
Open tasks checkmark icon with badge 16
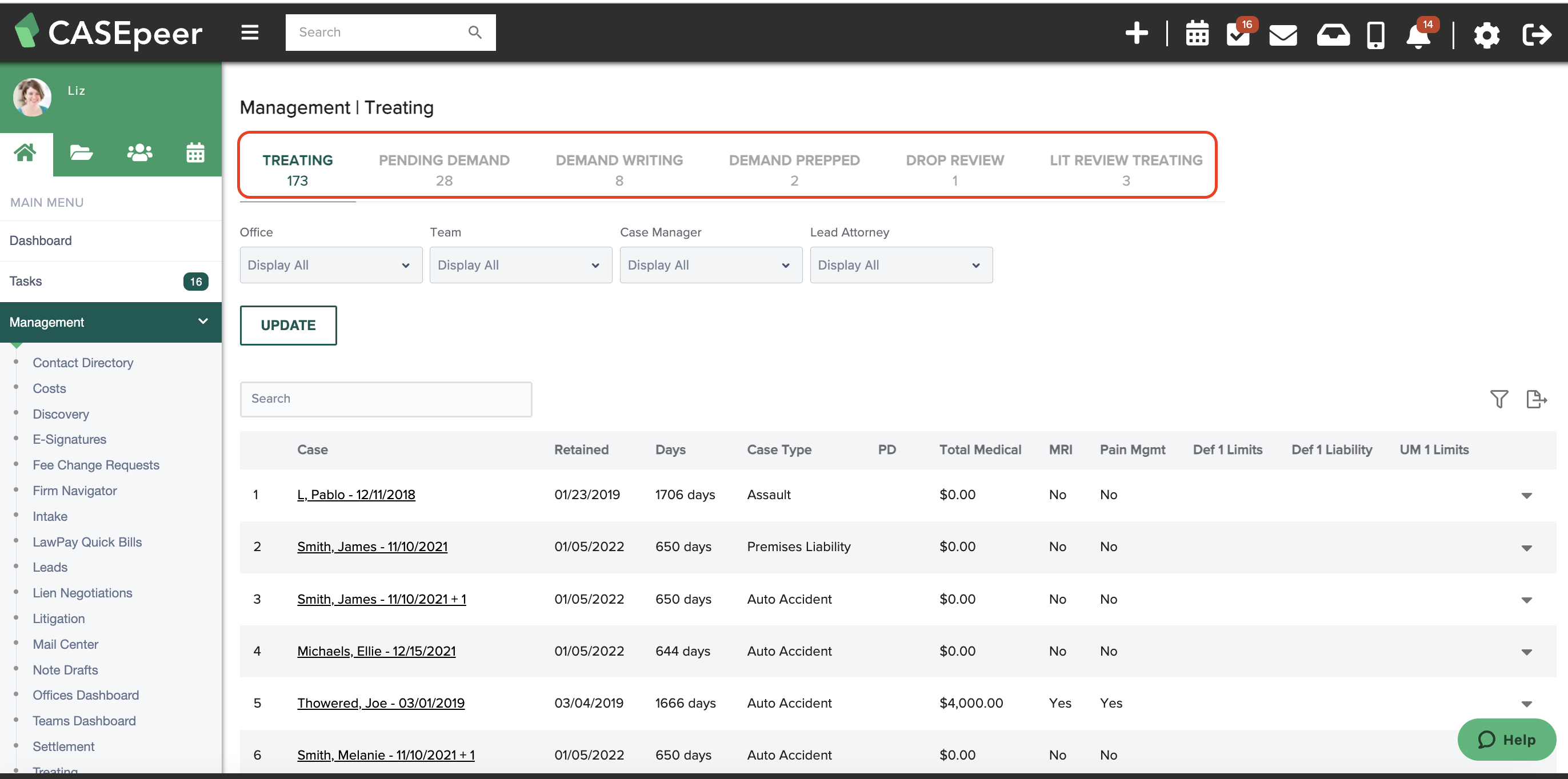pyautogui.click(x=1239, y=34)
